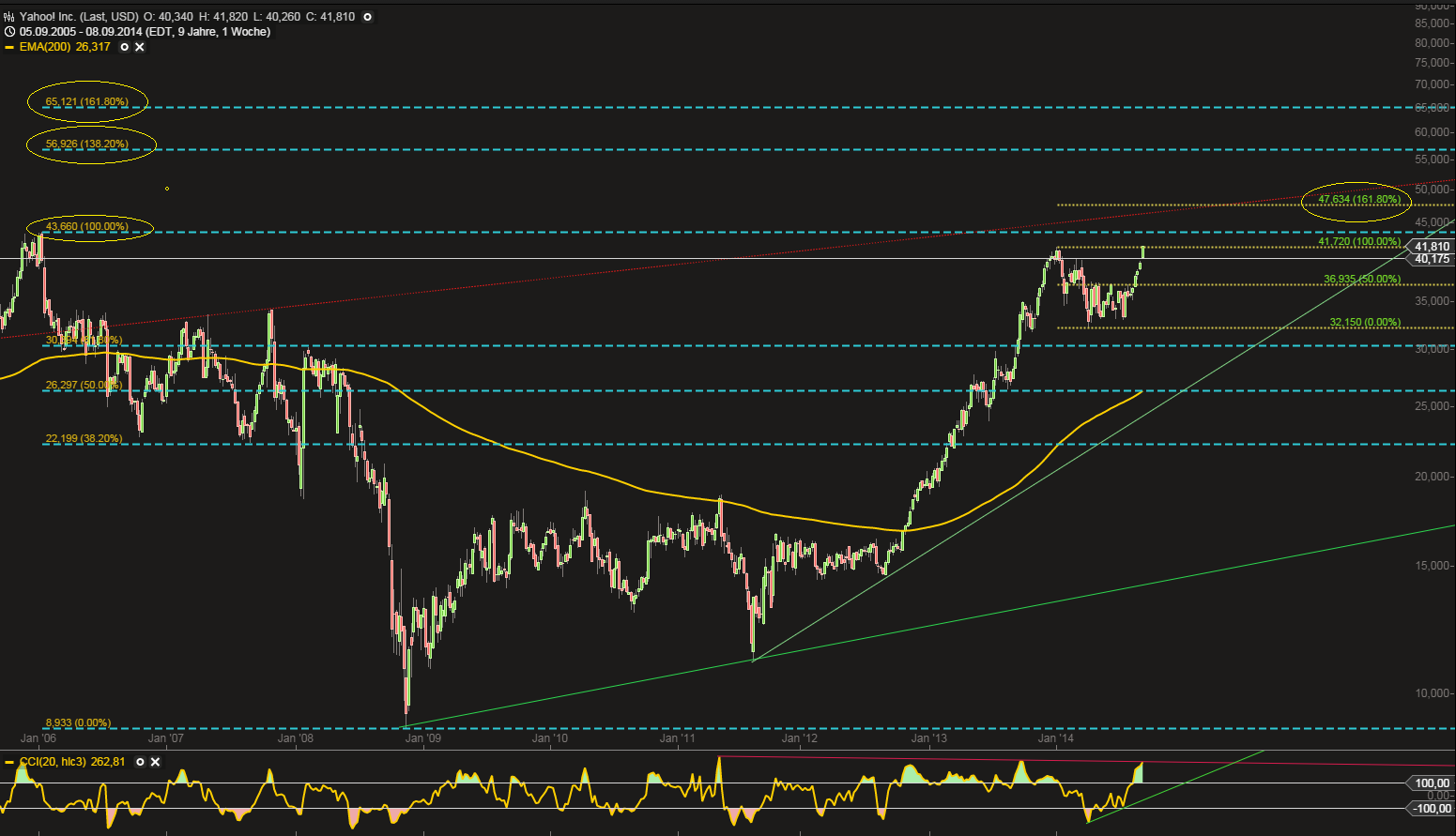Click the Jan '12 time axis label

pyautogui.click(x=800, y=738)
